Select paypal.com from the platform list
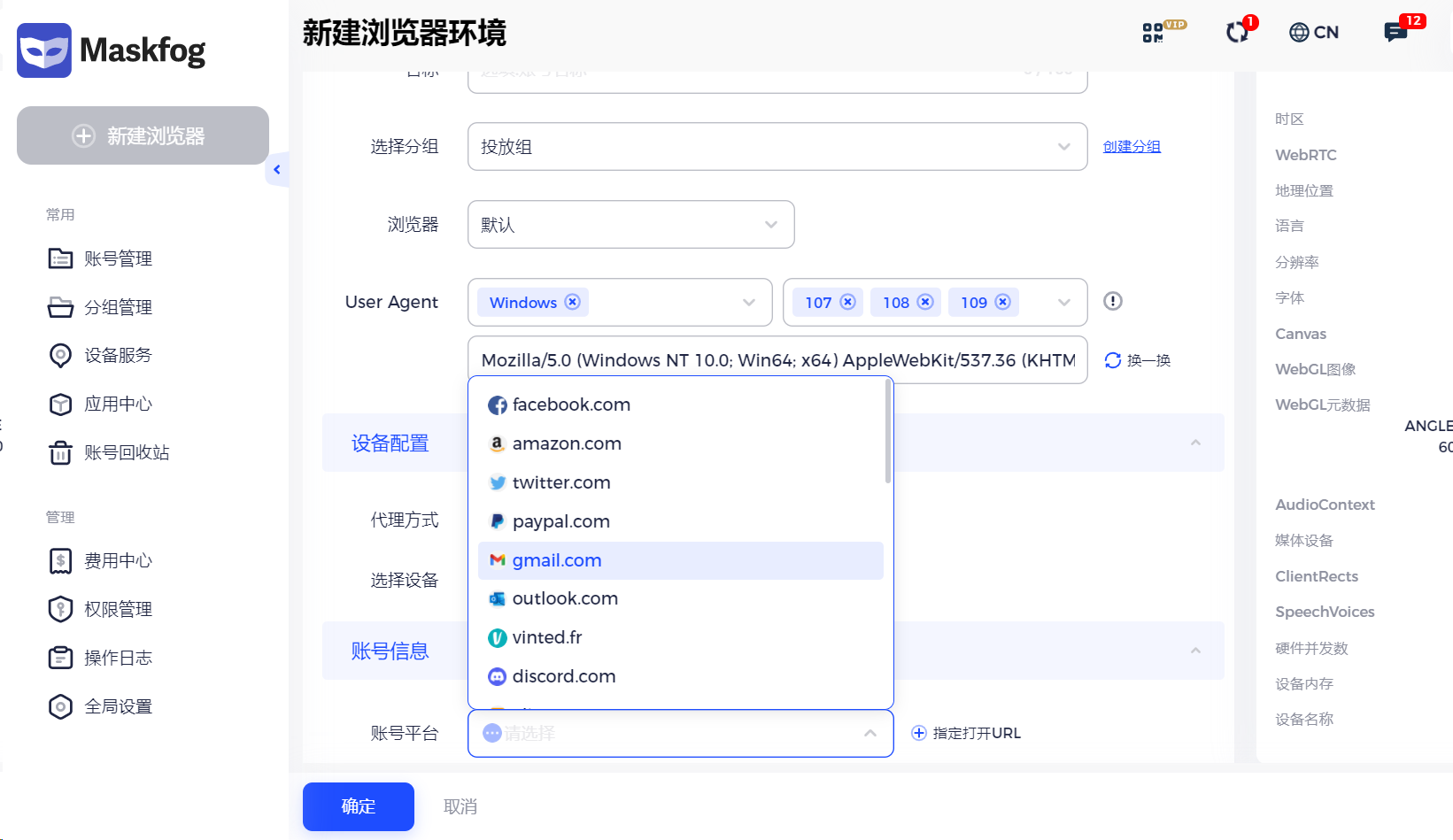 pos(681,521)
